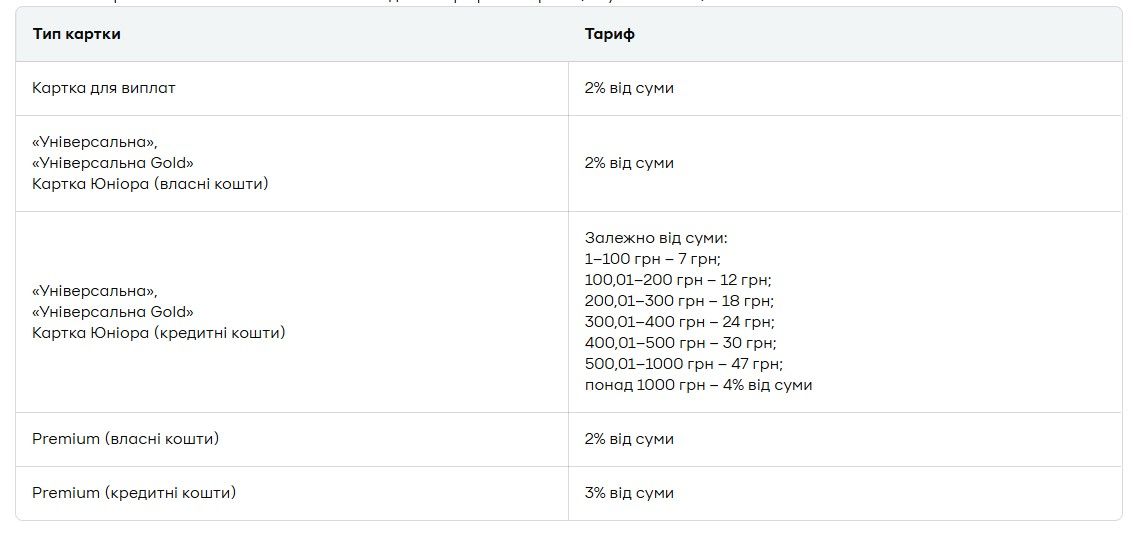Select the "100,01–200 грн – 12 грн" line
The image size is (1133, 536).
(x=677, y=280)
